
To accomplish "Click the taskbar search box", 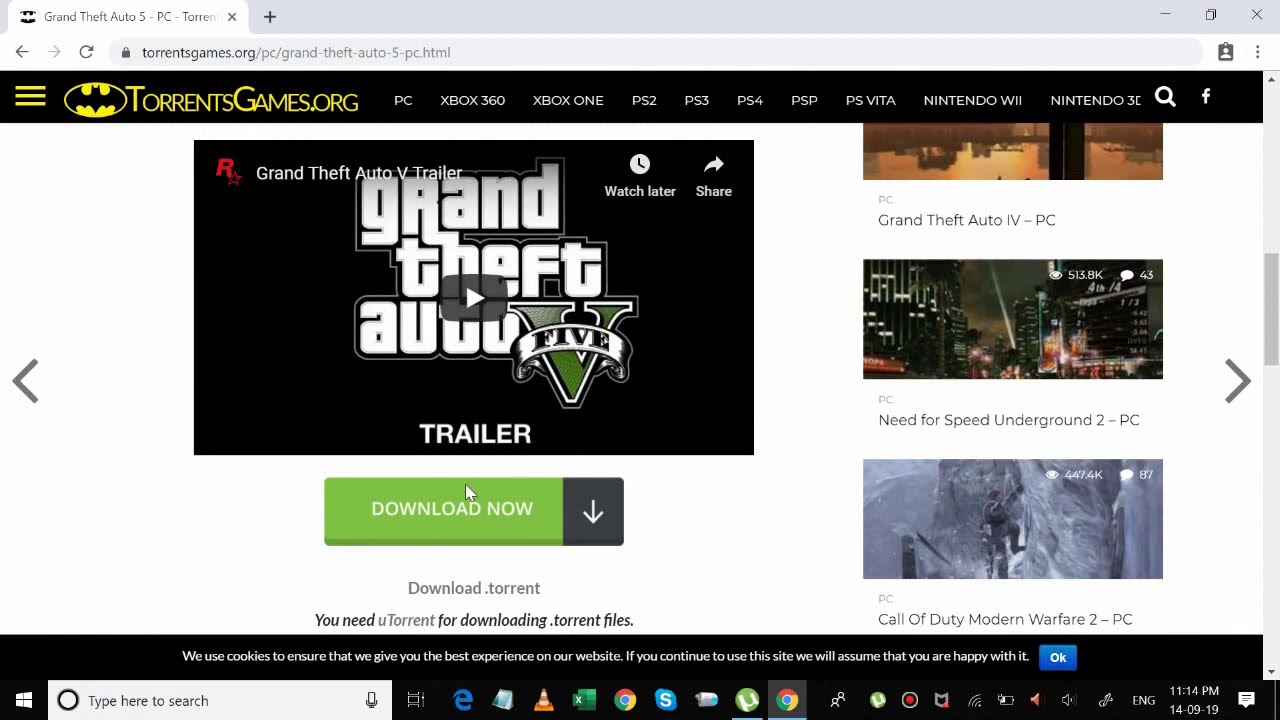I will click(220, 700).
